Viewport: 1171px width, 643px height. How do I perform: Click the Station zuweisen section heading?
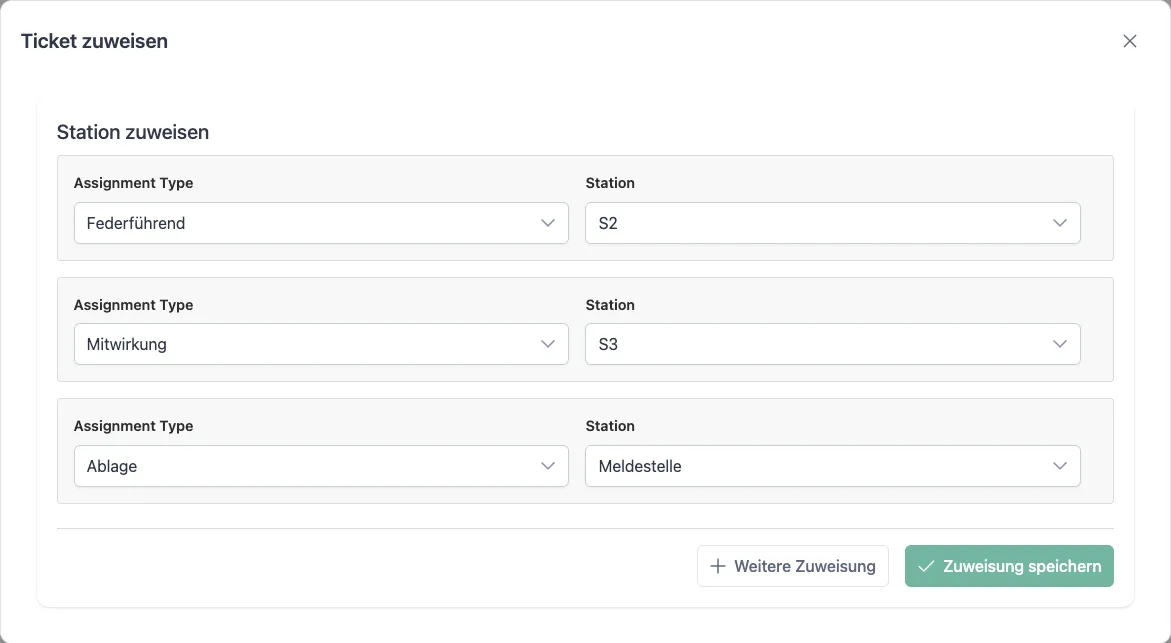tap(133, 132)
